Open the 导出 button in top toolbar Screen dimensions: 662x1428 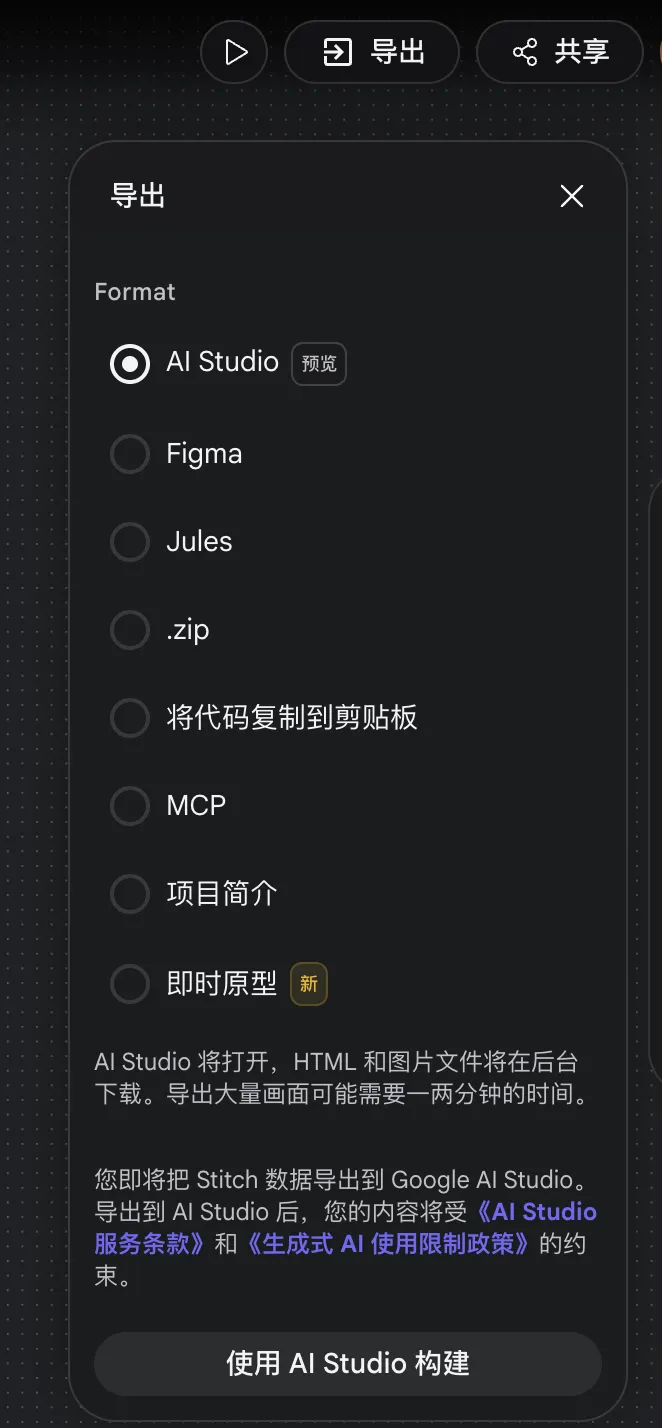372,52
